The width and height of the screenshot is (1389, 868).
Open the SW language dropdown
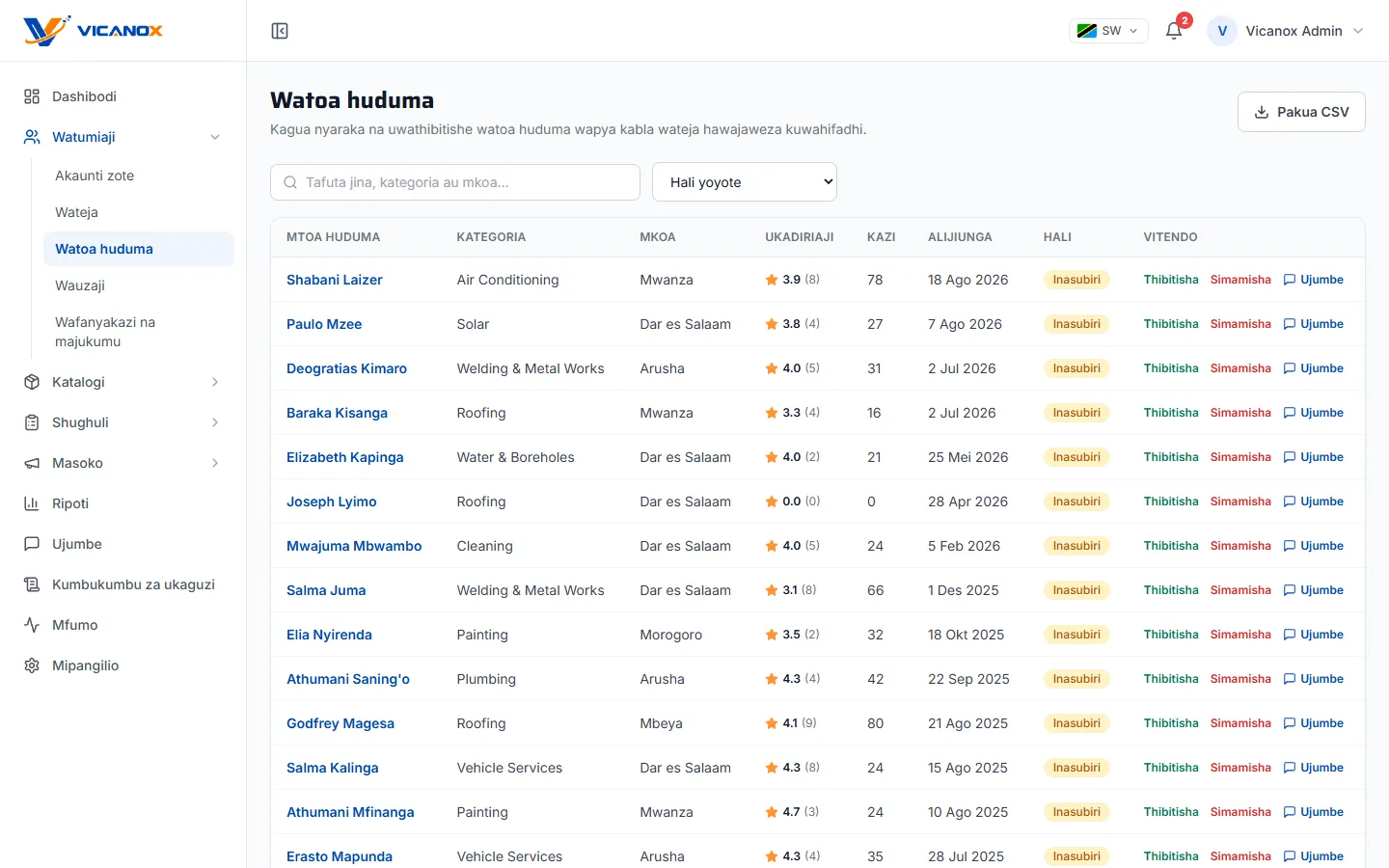point(1108,31)
